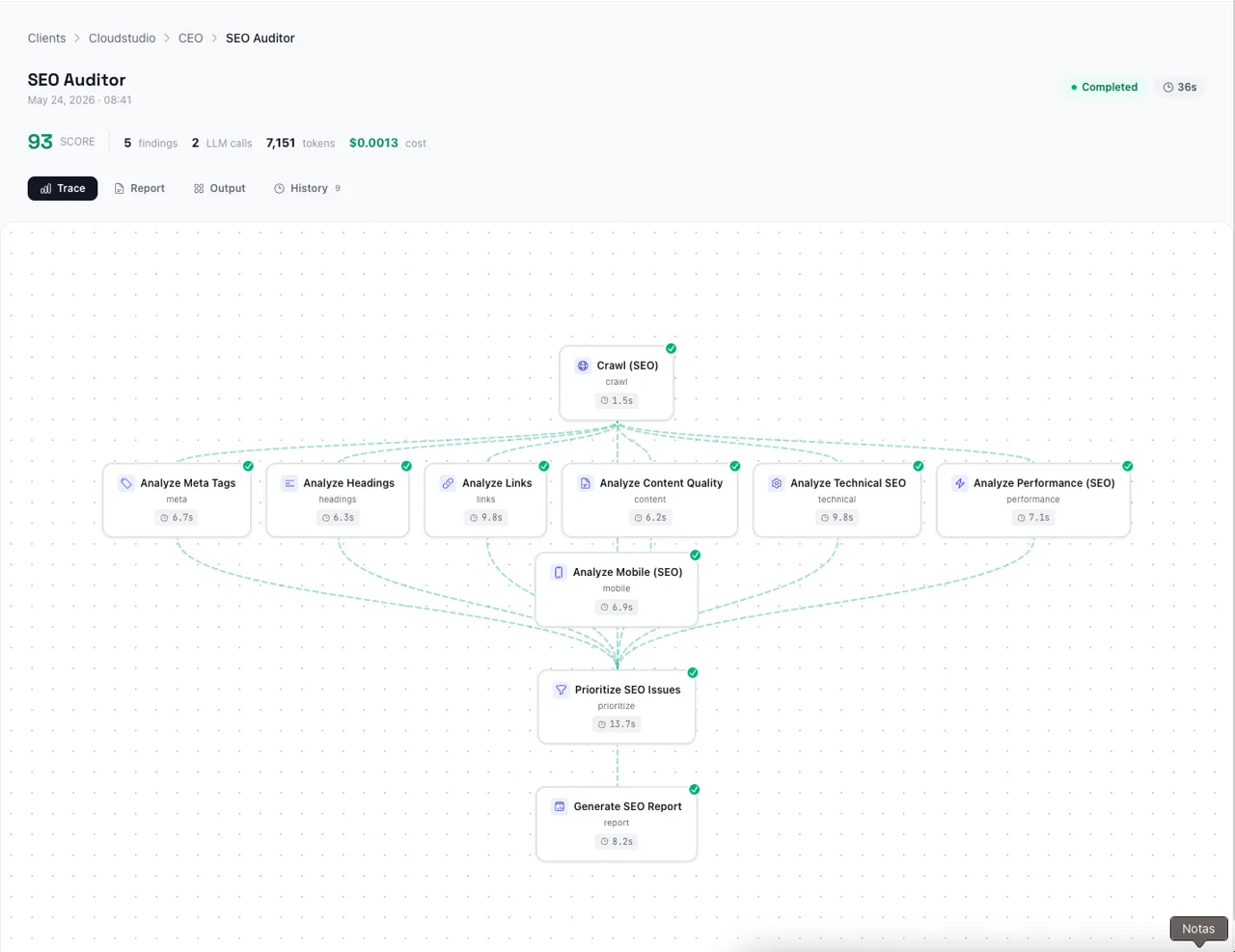Click the chart icon in the Trace tab

coord(45,188)
